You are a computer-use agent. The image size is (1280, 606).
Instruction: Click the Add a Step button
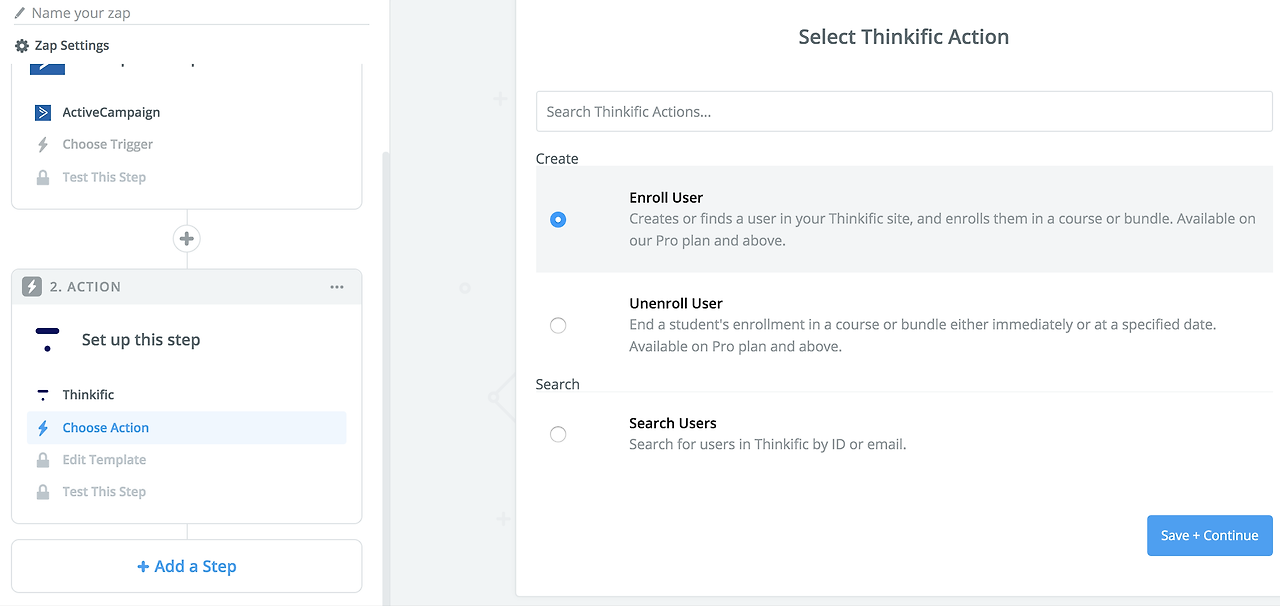[187, 566]
